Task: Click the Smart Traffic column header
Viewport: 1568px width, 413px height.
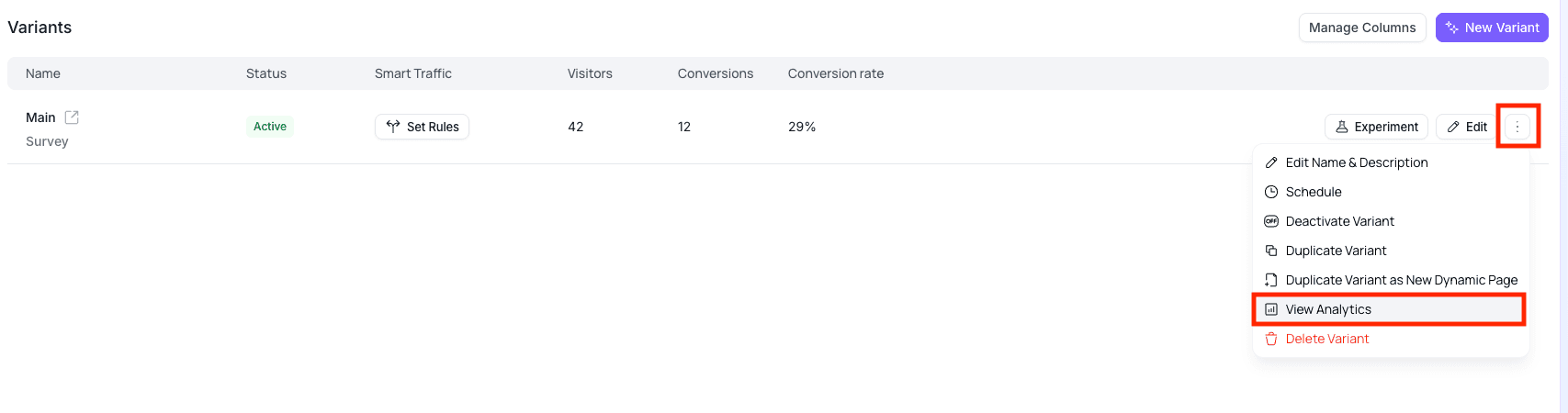Action: pyautogui.click(x=413, y=73)
